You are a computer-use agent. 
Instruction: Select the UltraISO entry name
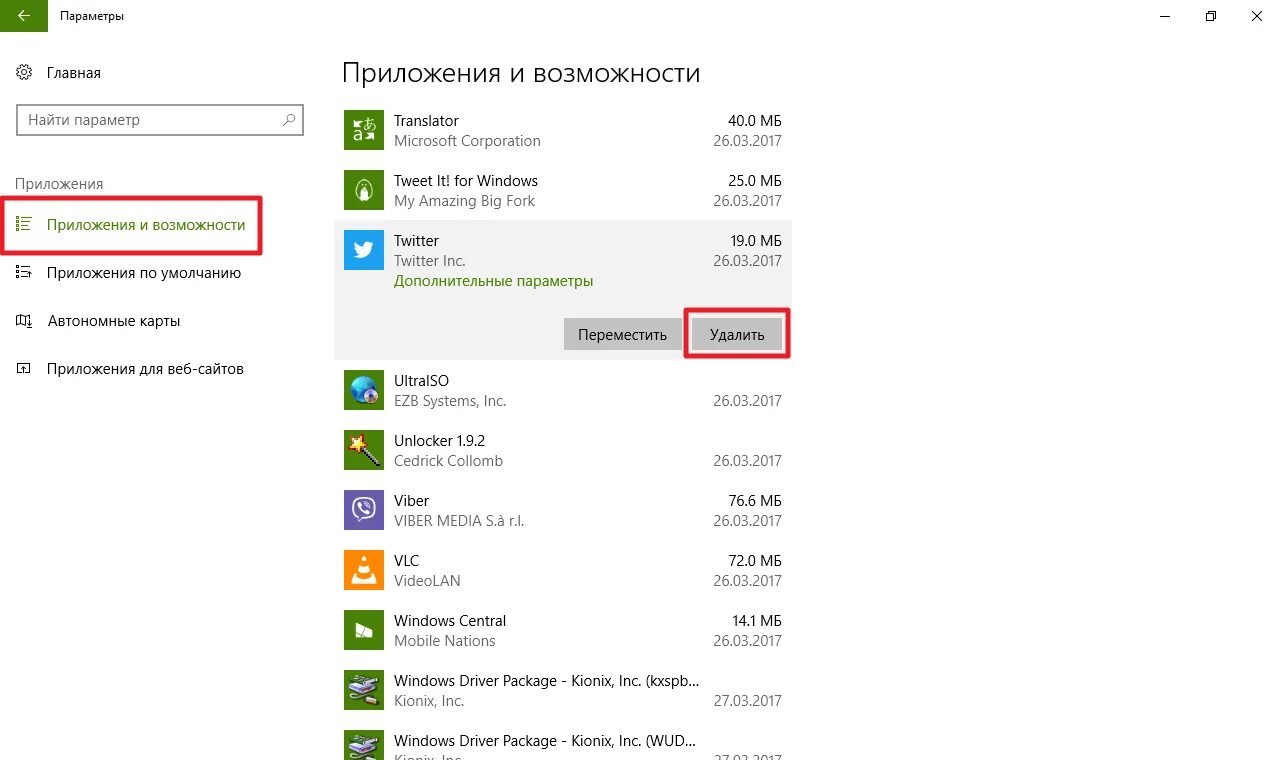coord(421,381)
